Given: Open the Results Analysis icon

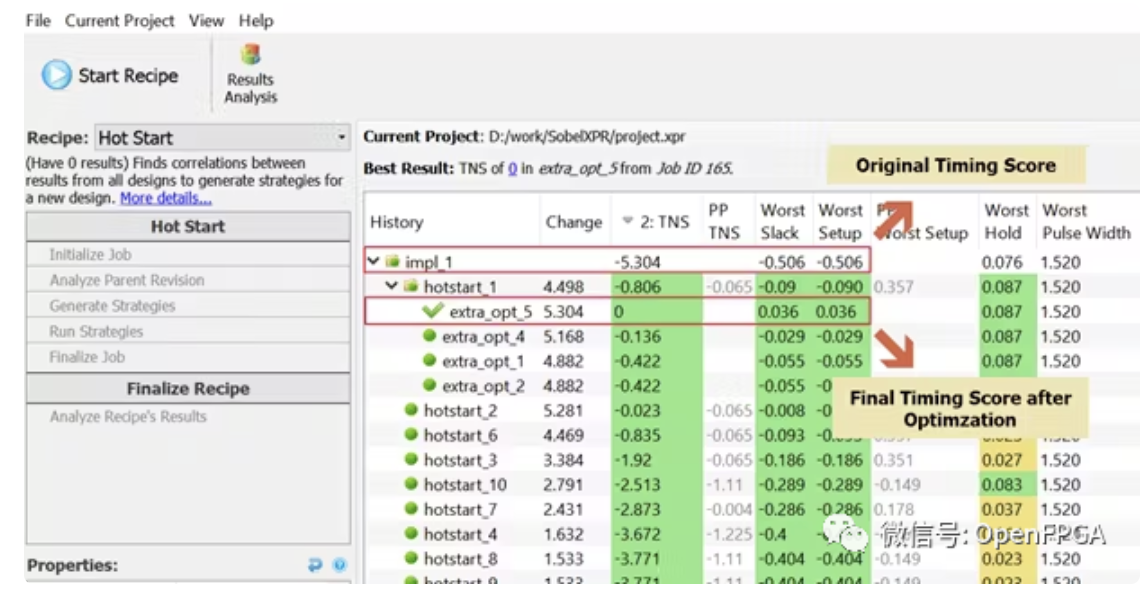Looking at the screenshot, I should tap(251, 56).
